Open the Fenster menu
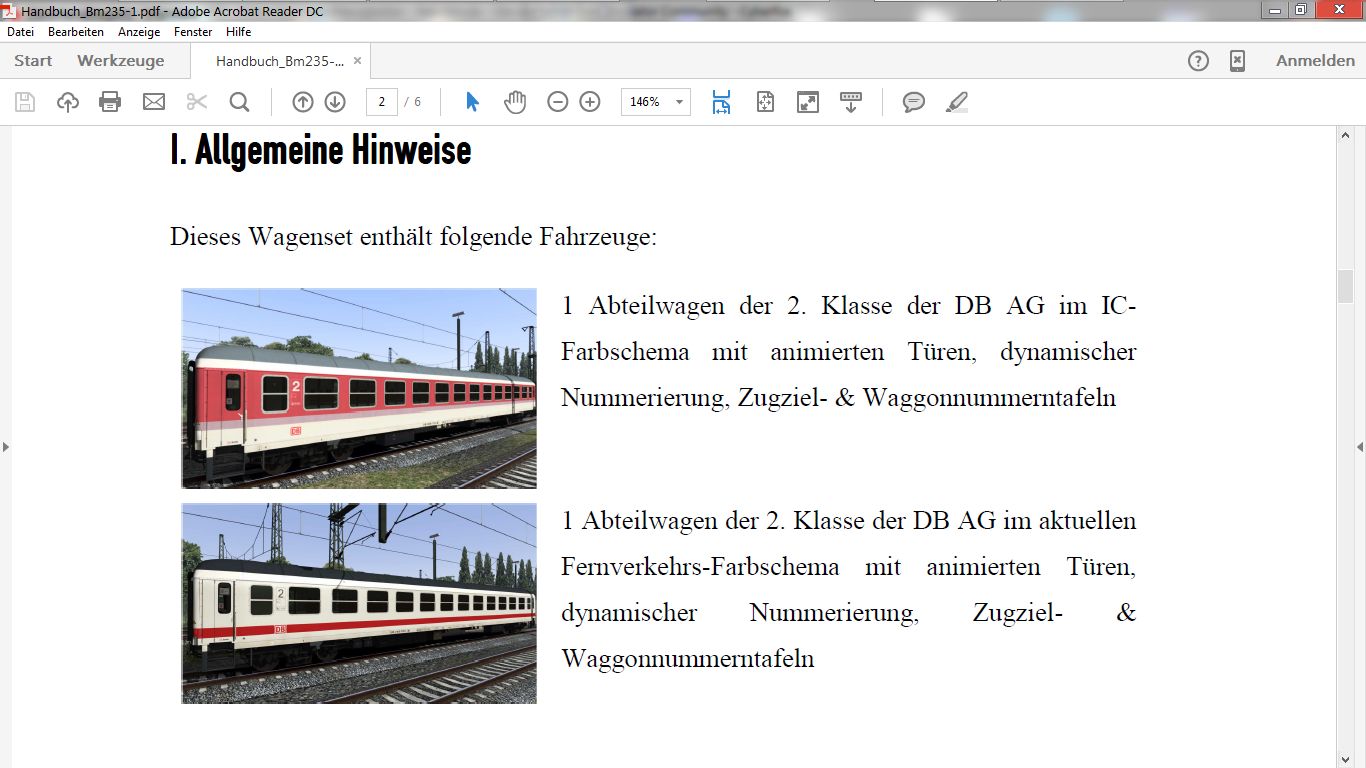The width and height of the screenshot is (1366, 768). point(193,32)
